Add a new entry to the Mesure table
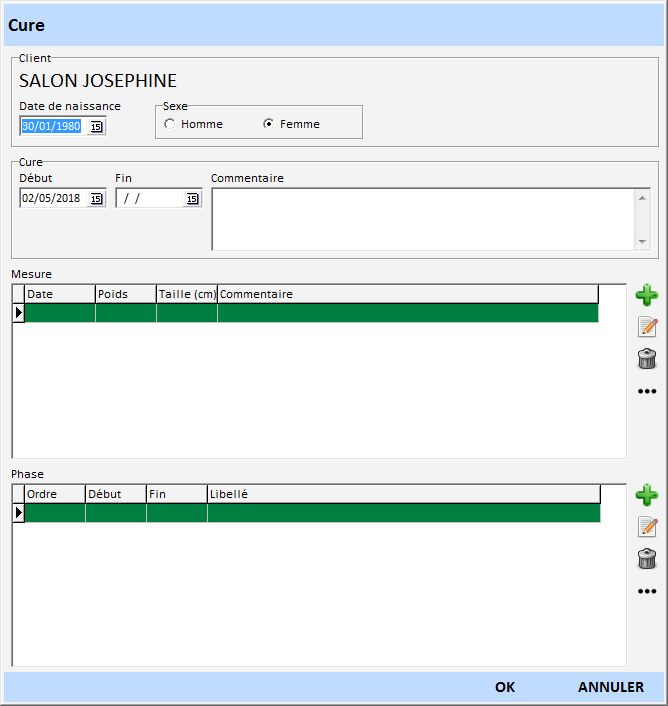The width and height of the screenshot is (668, 706). click(x=646, y=295)
